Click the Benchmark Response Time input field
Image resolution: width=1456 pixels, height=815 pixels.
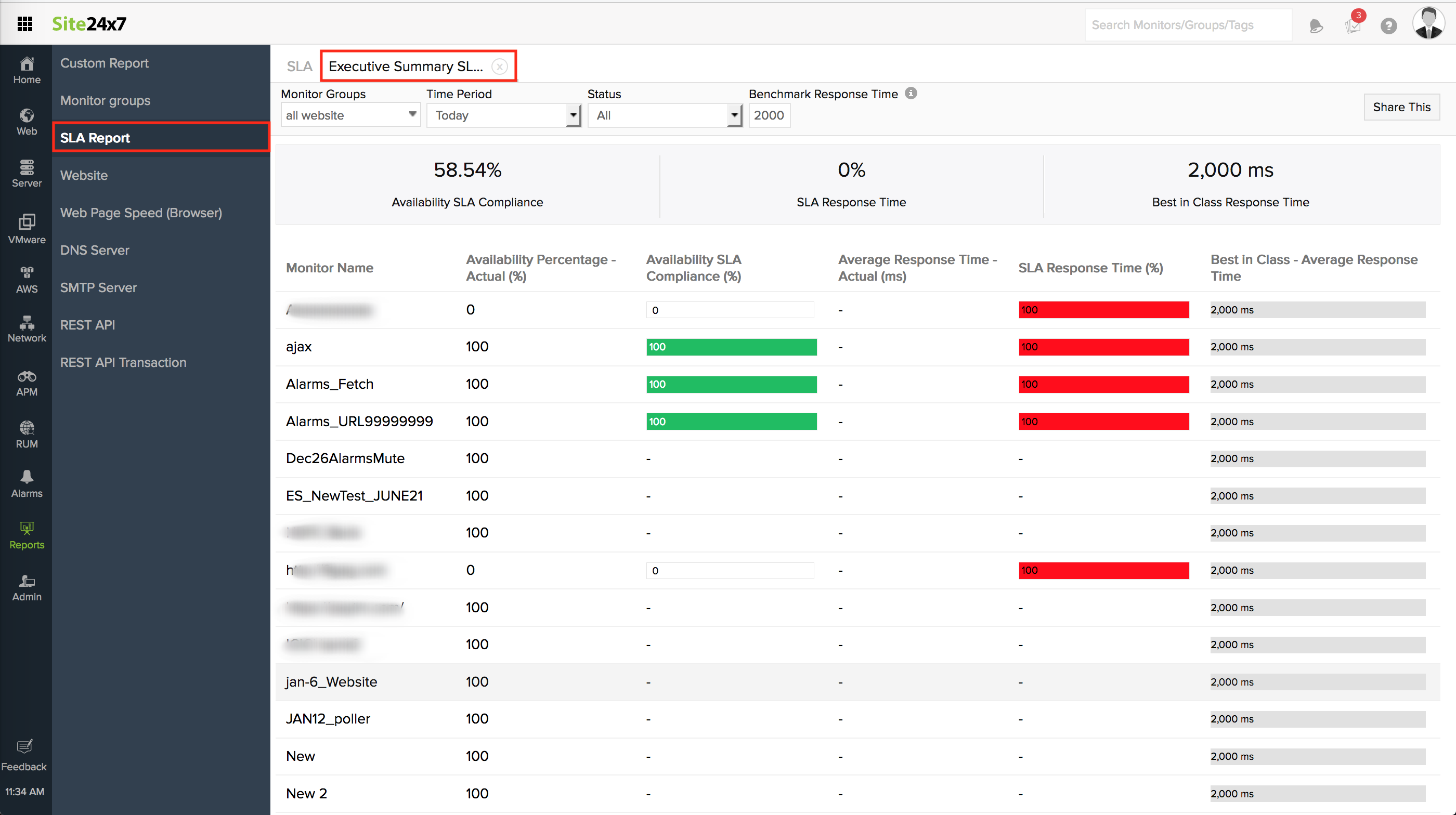coord(769,115)
